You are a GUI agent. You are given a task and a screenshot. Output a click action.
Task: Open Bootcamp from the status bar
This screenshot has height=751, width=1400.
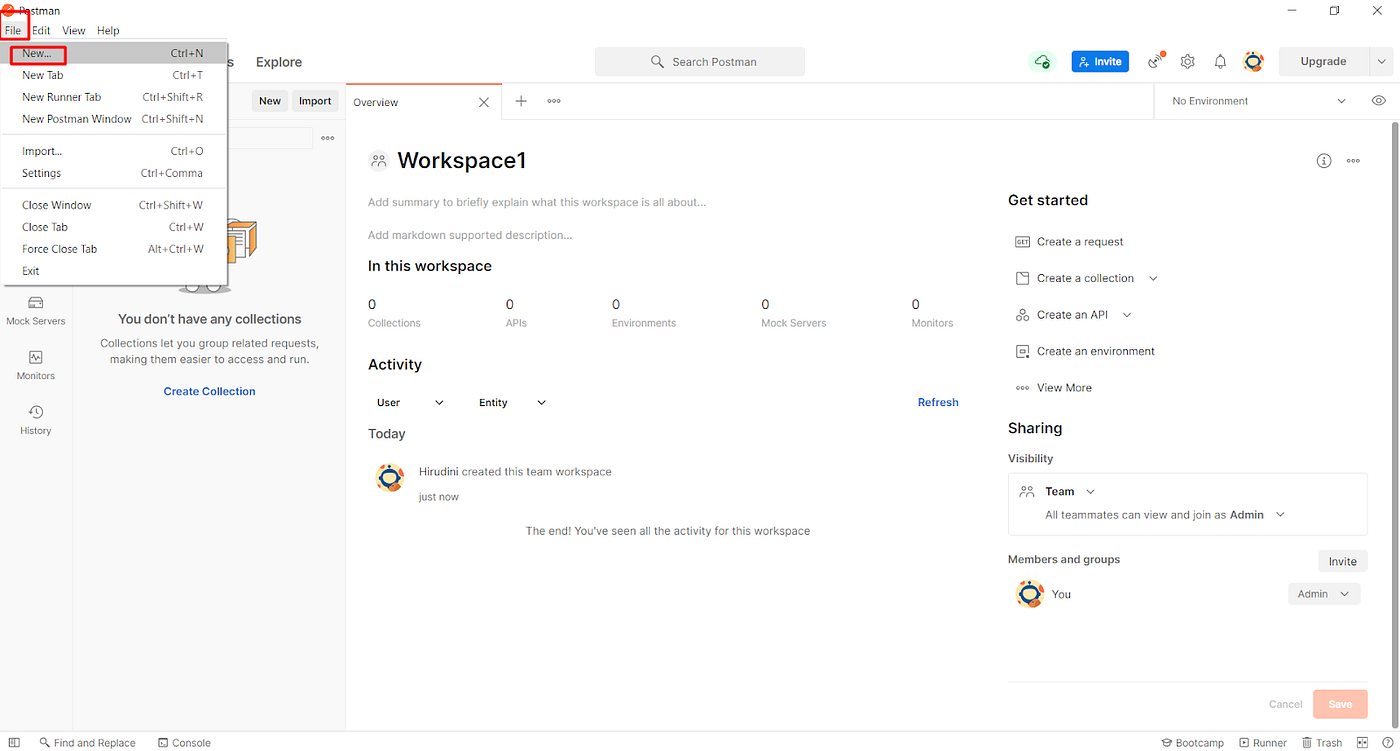[1192, 743]
